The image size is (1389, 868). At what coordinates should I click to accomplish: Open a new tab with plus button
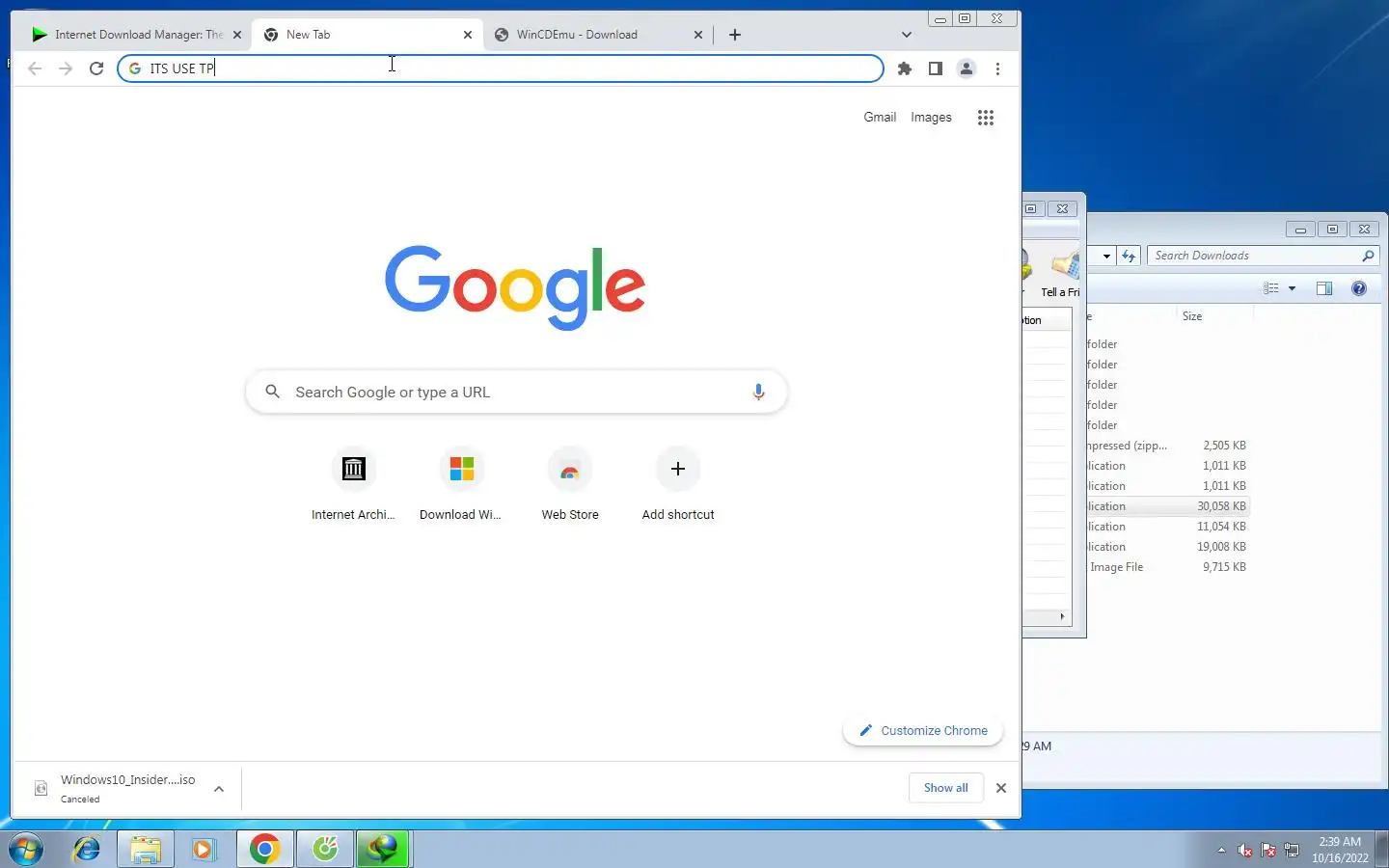pos(735,35)
